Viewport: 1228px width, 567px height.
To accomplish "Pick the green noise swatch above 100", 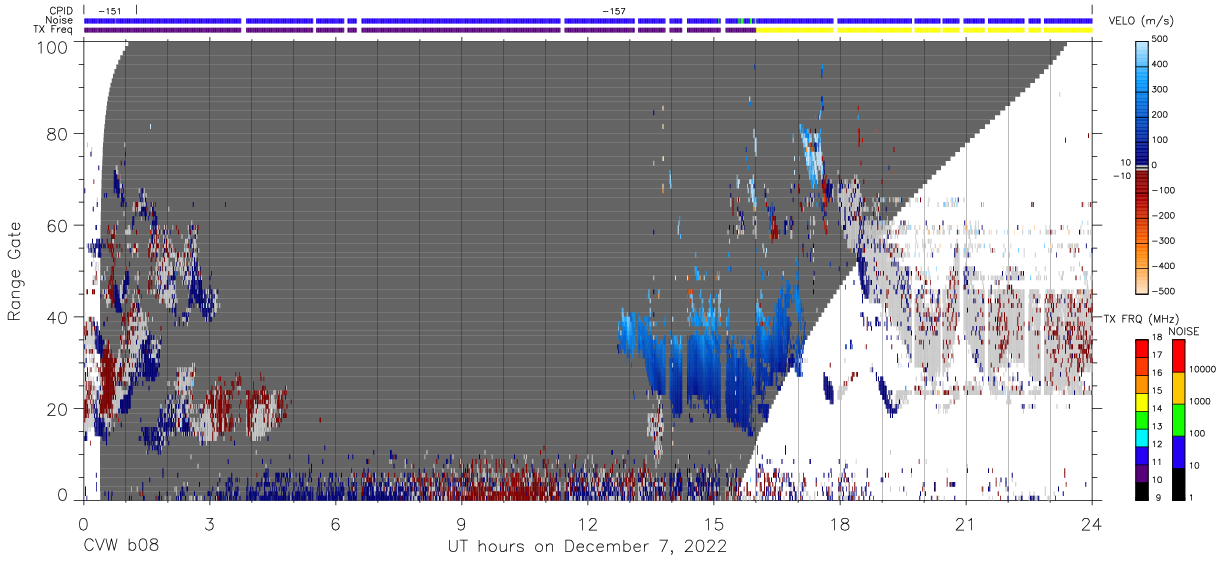I will pos(1177,419).
